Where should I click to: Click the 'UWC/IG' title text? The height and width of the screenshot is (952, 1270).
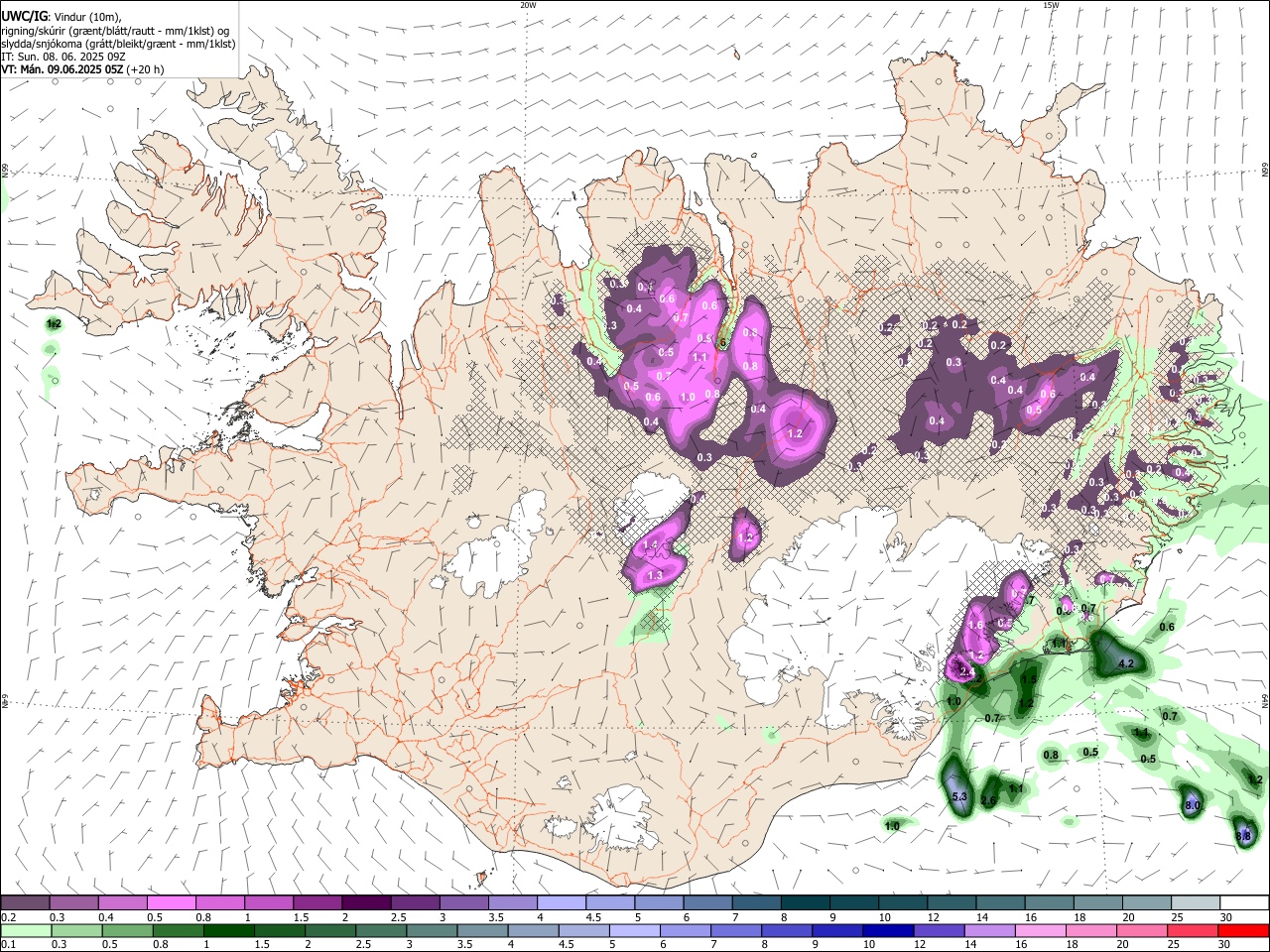(x=24, y=16)
